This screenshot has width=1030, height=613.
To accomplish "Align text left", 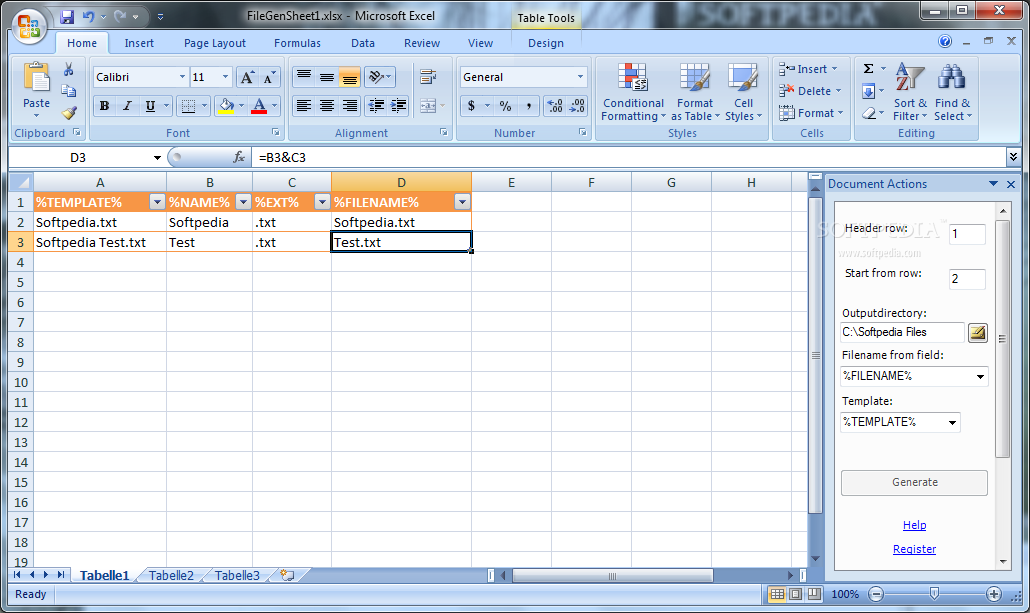I will coord(303,106).
